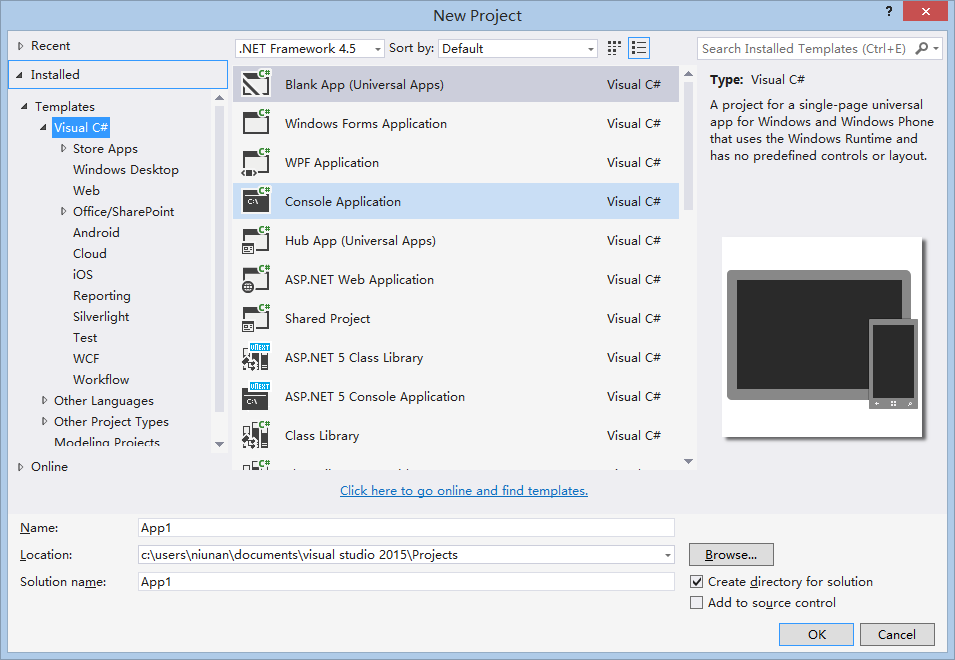Screen dimensions: 955x660
Task: Click the Windows Forms Application template icon
Action: point(256,123)
